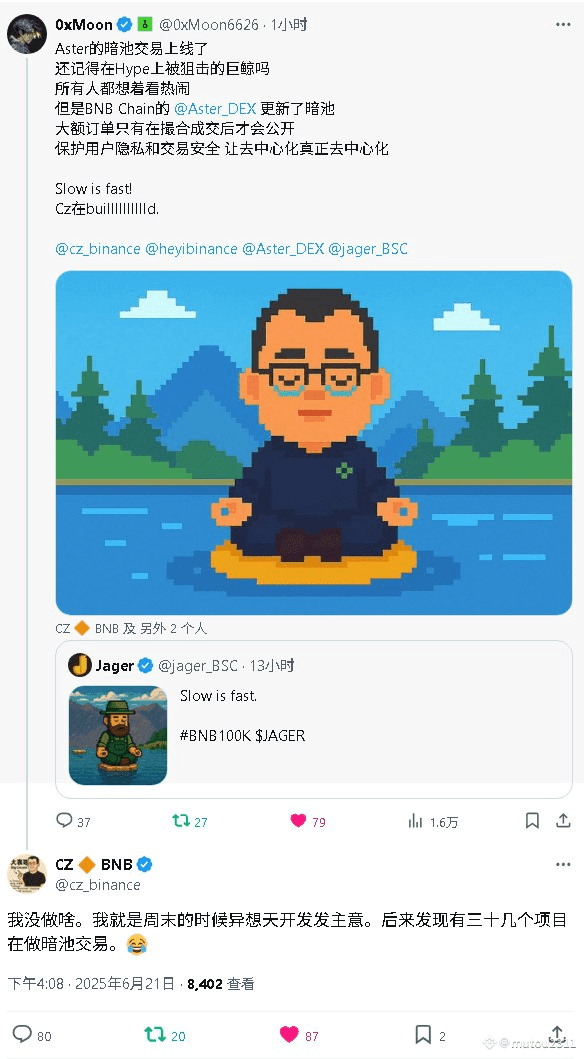584x1059 pixels.
Task: Open 0xMoon's profile avatar
Action: click(27, 33)
